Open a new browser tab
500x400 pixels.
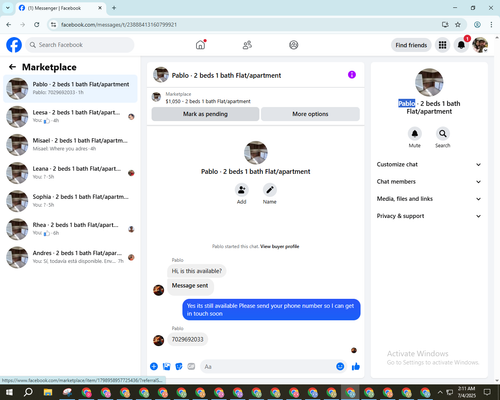114,8
